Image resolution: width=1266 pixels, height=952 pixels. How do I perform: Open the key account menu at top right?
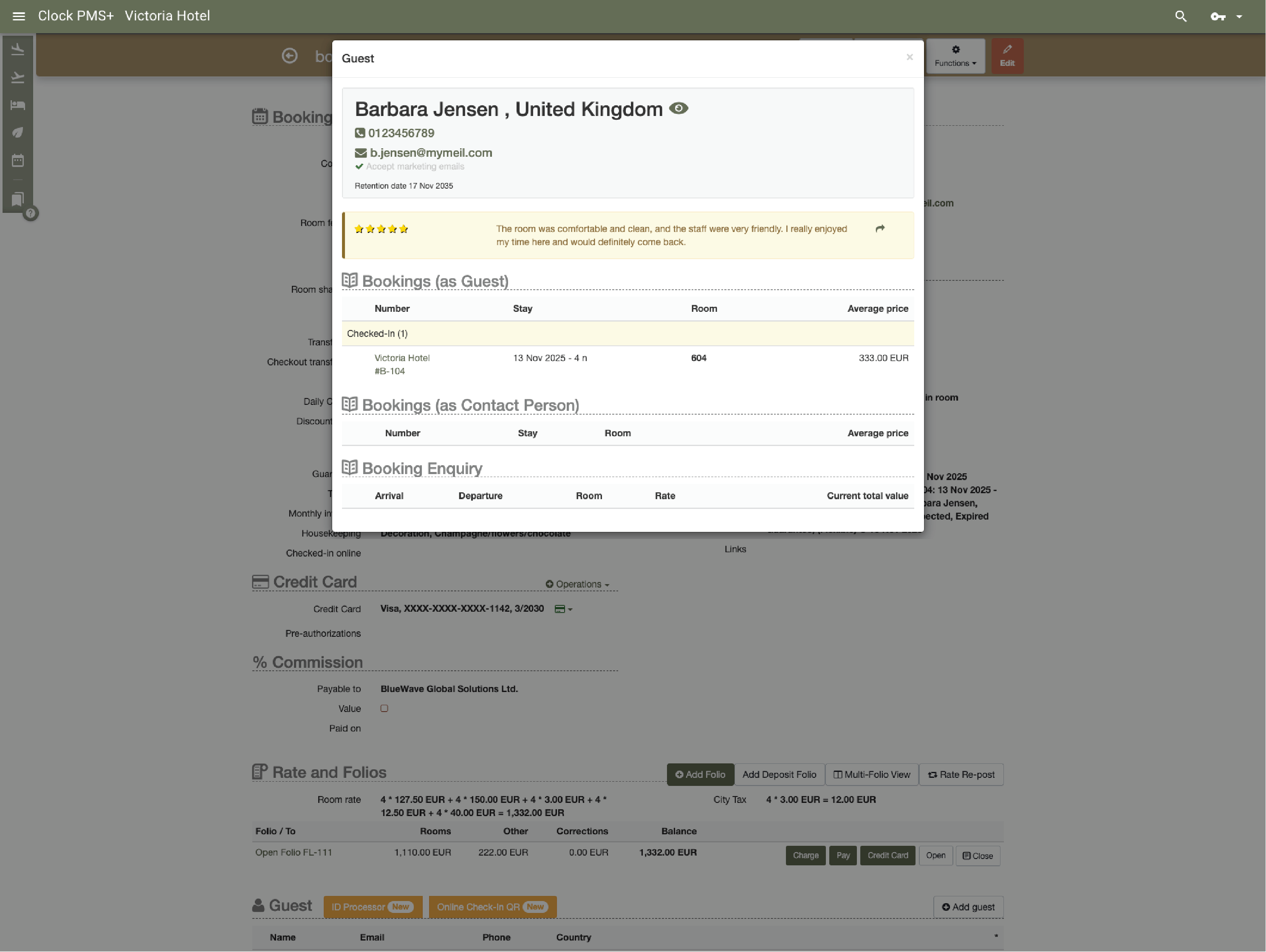(1218, 16)
